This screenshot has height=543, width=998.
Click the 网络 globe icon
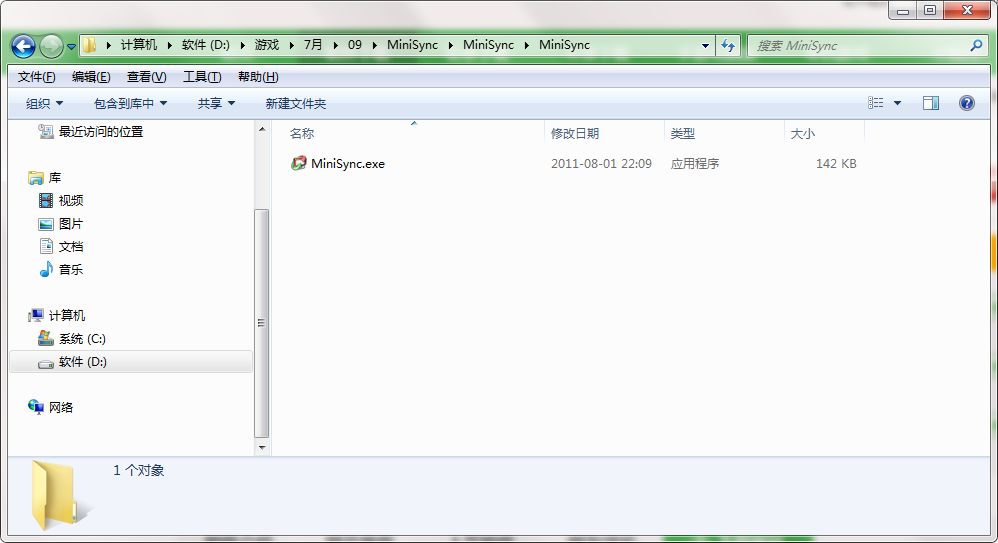coord(36,407)
